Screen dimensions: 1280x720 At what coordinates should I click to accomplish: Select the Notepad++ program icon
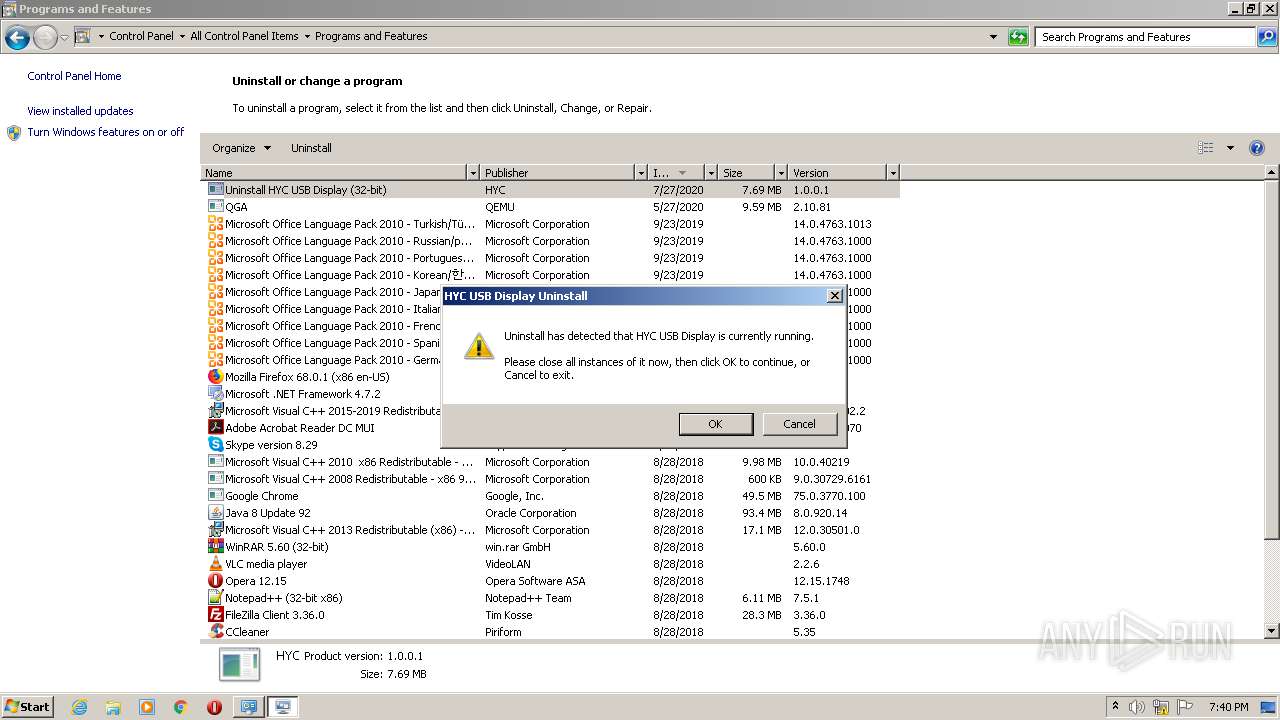click(x=215, y=598)
